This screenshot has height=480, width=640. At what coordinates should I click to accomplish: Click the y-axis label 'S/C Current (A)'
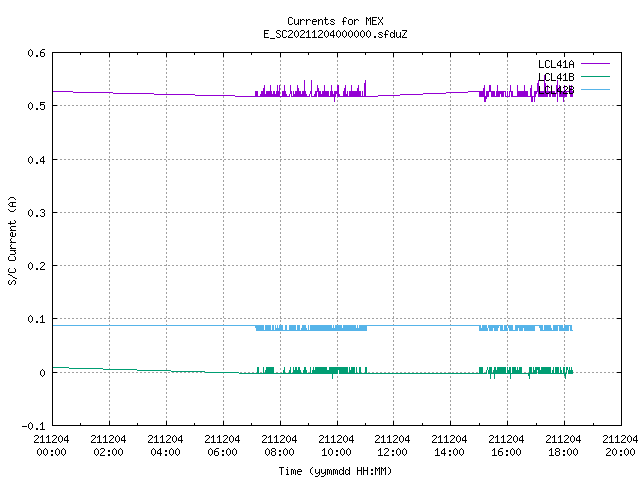click(12, 240)
